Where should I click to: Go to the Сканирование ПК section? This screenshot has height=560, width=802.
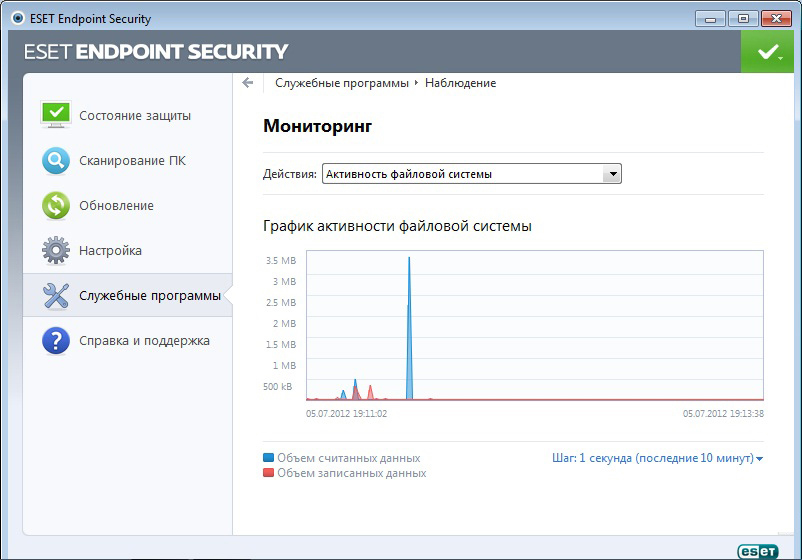tap(132, 160)
